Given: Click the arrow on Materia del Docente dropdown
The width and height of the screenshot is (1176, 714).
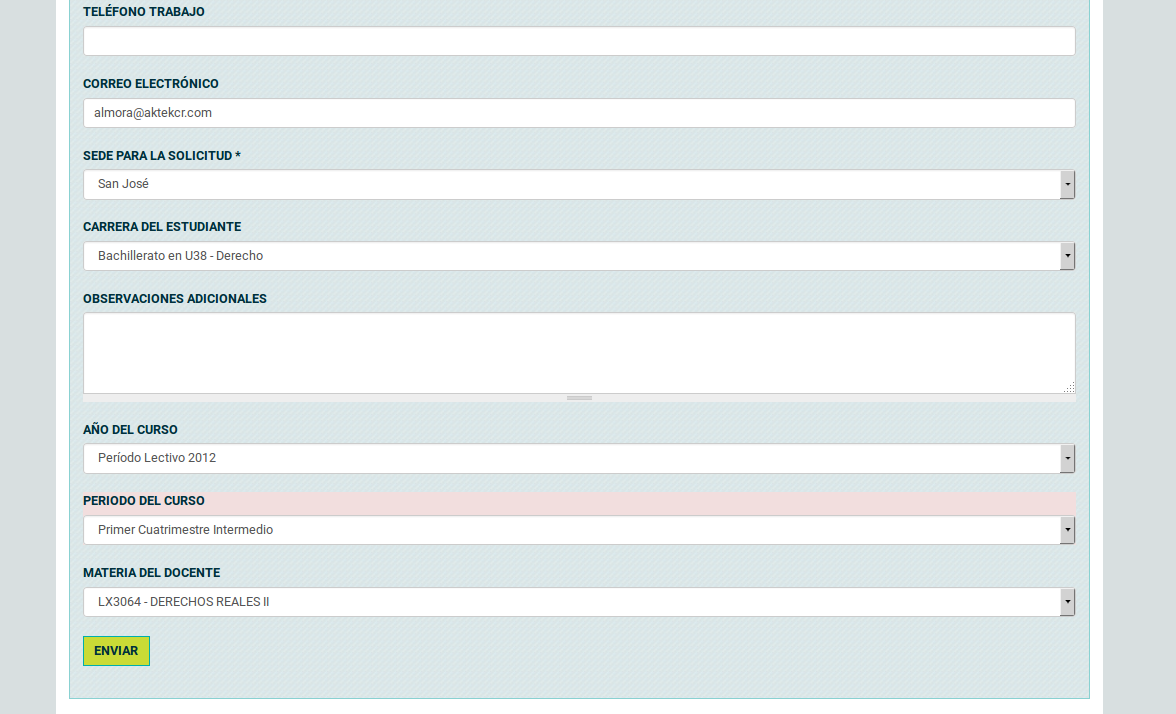Looking at the screenshot, I should [x=1067, y=602].
